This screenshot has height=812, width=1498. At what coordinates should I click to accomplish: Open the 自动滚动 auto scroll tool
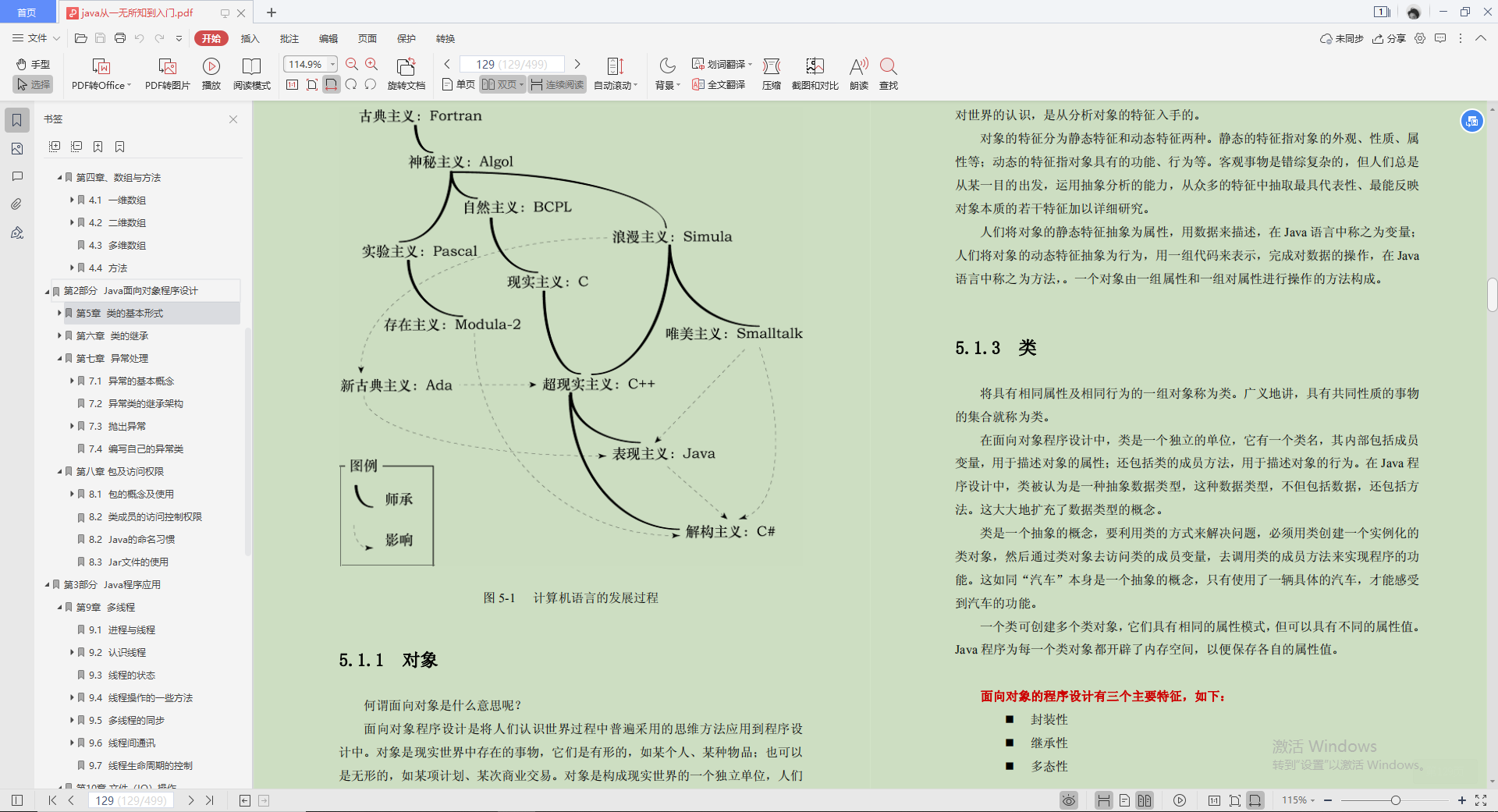[x=616, y=74]
